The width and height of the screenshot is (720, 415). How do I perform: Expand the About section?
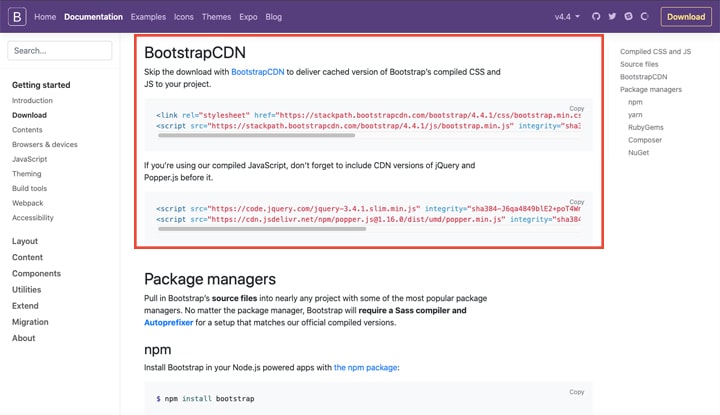pyautogui.click(x=23, y=338)
